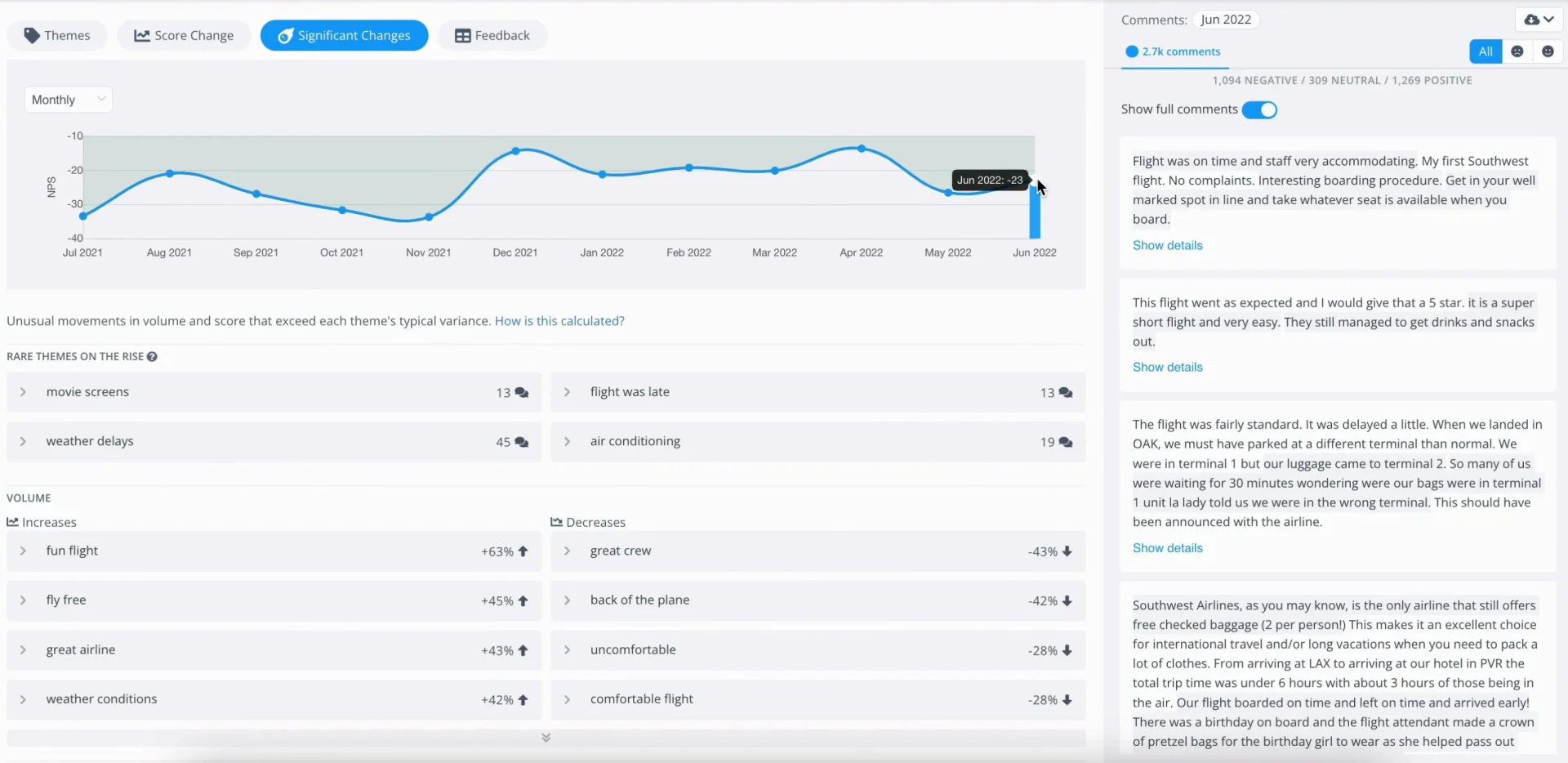
Task: Click the Aug 2021 data point on chart
Action: point(170,173)
